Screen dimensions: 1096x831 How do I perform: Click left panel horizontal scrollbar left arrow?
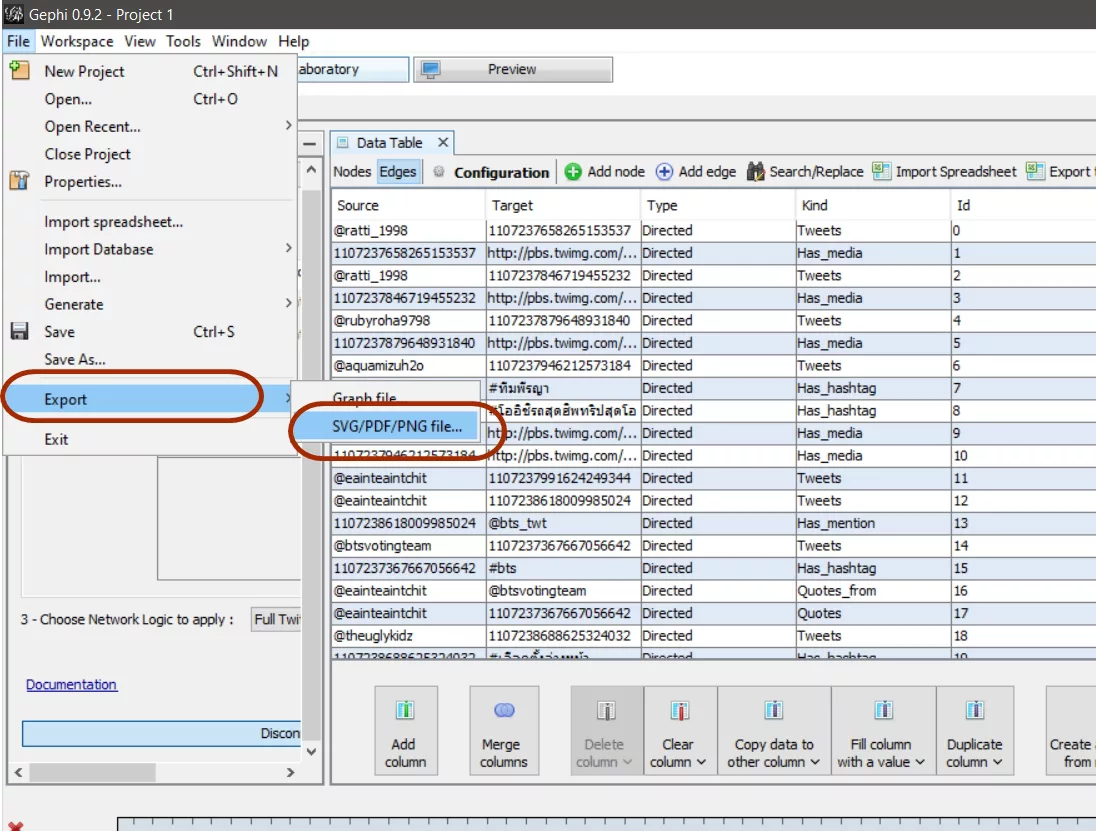pyautogui.click(x=19, y=772)
